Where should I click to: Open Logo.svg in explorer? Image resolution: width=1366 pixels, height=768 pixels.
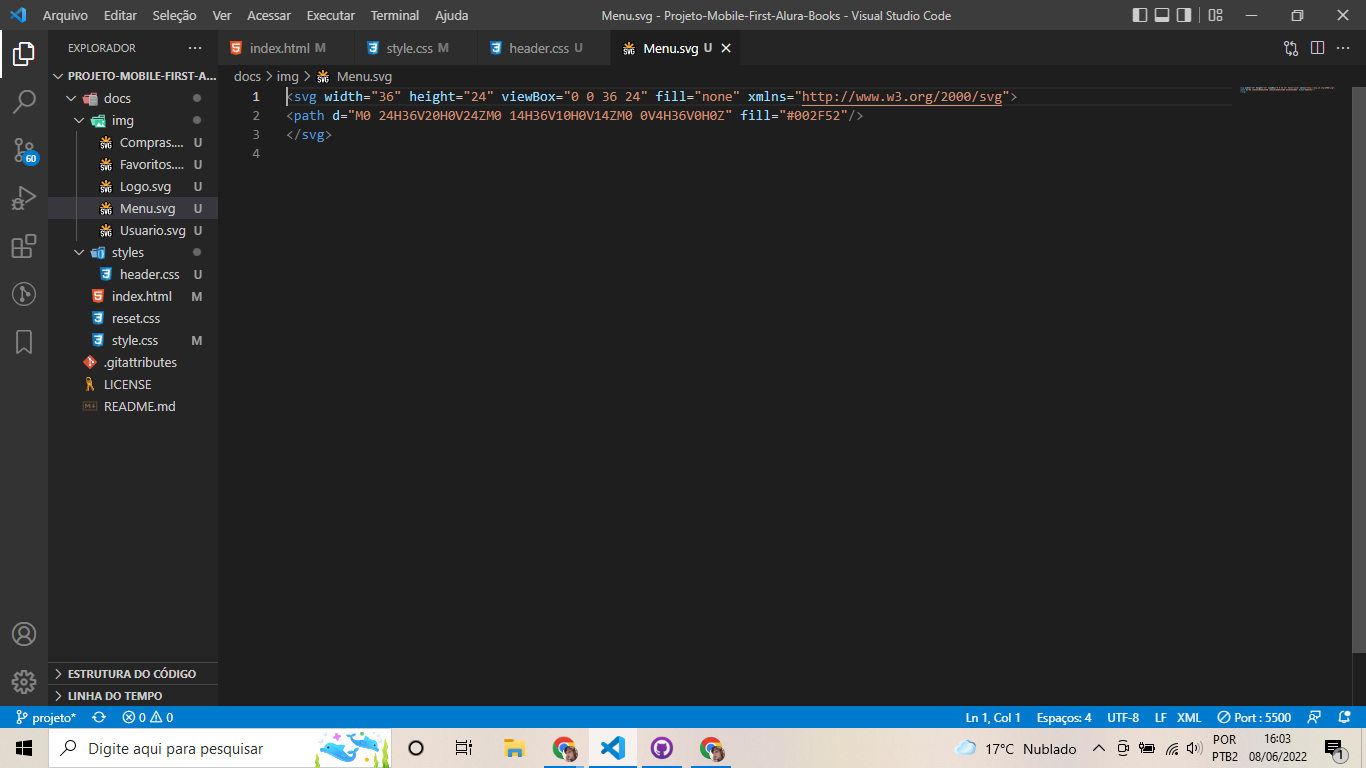(x=134, y=186)
